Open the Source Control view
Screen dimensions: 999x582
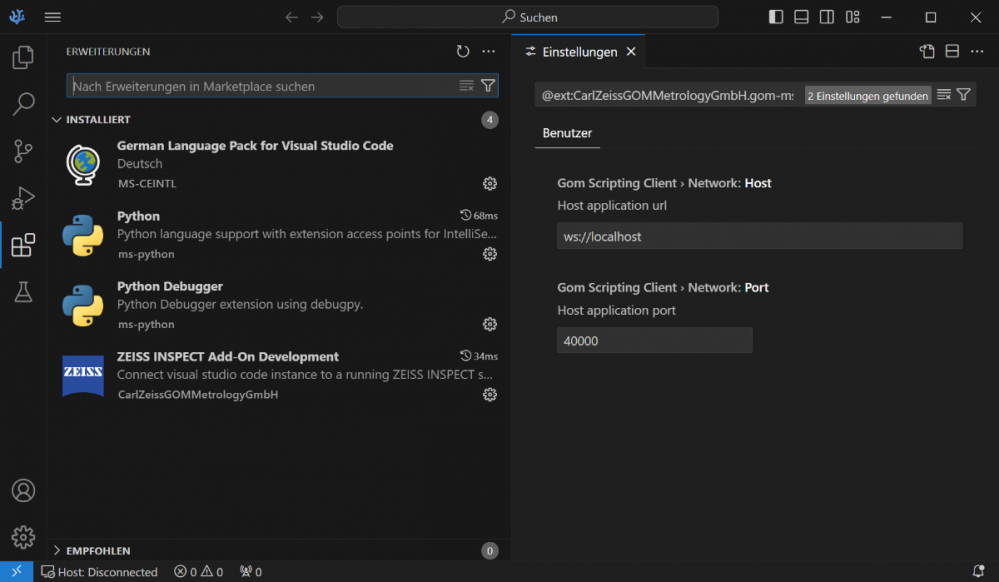[23, 151]
